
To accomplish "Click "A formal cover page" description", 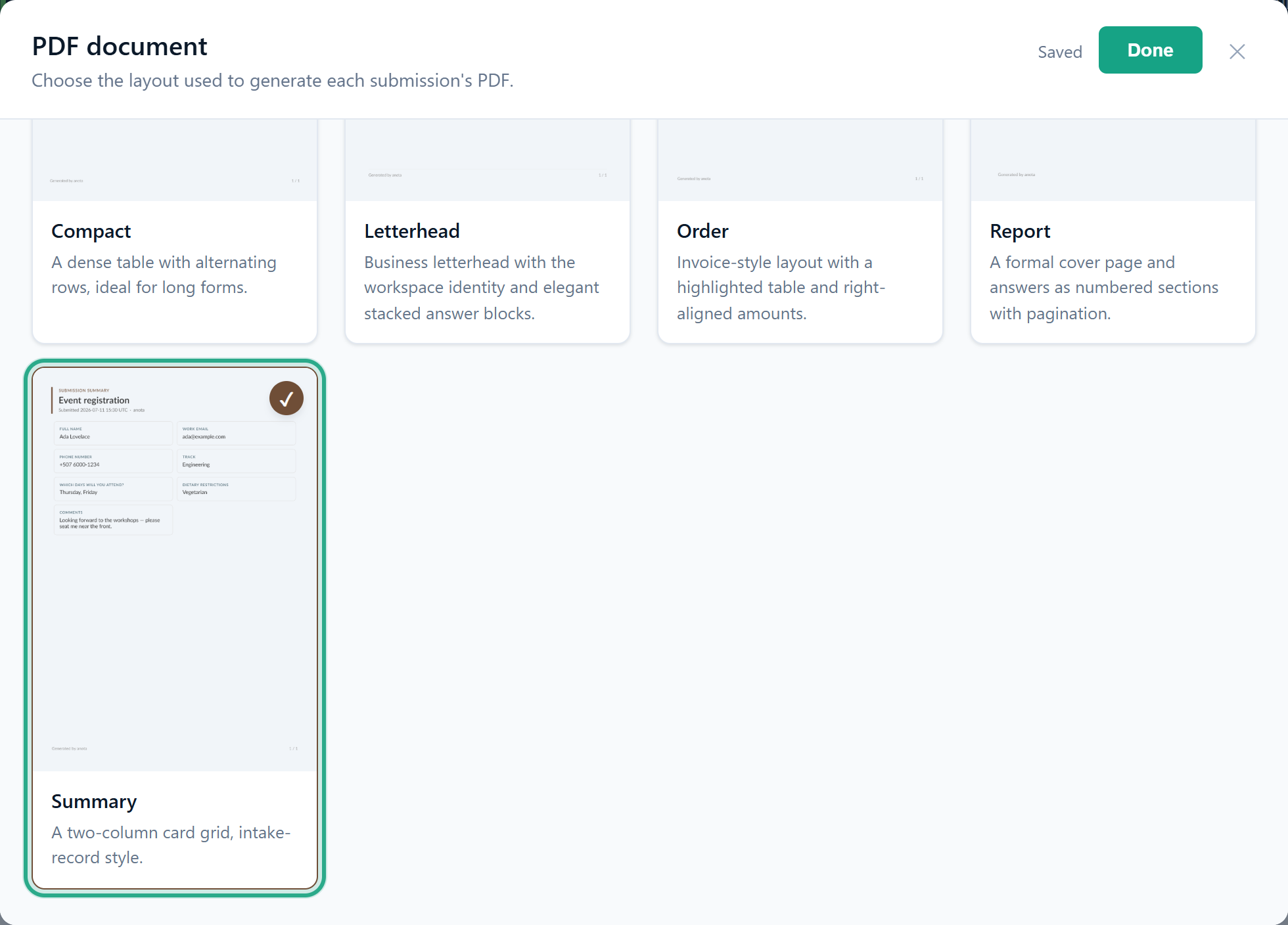I will click(1104, 288).
